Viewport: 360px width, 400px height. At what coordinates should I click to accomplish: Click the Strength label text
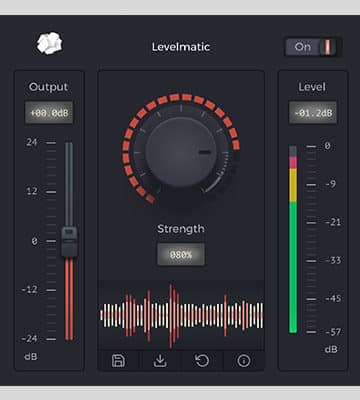(x=181, y=229)
